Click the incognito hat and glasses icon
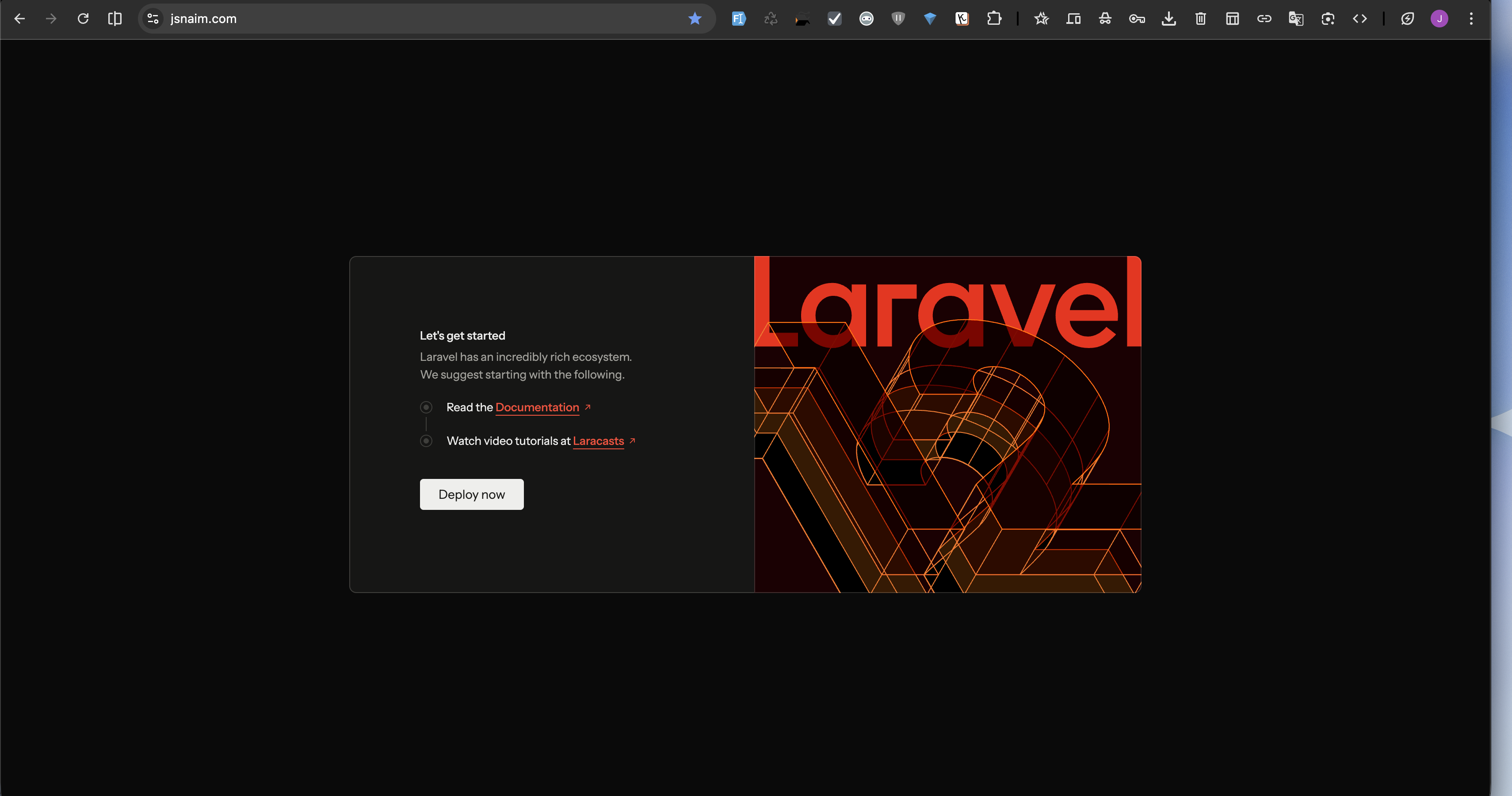 (x=1105, y=19)
